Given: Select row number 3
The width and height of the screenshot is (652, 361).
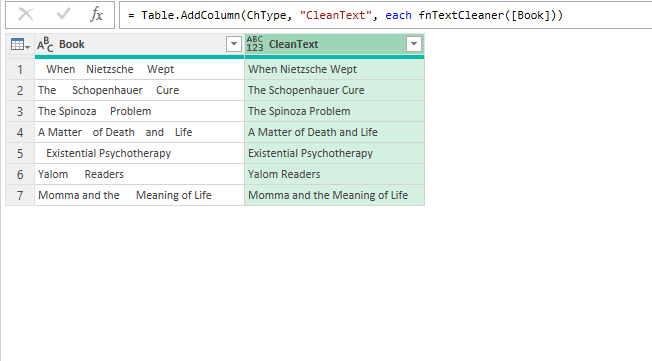Looking at the screenshot, I should (x=20, y=111).
